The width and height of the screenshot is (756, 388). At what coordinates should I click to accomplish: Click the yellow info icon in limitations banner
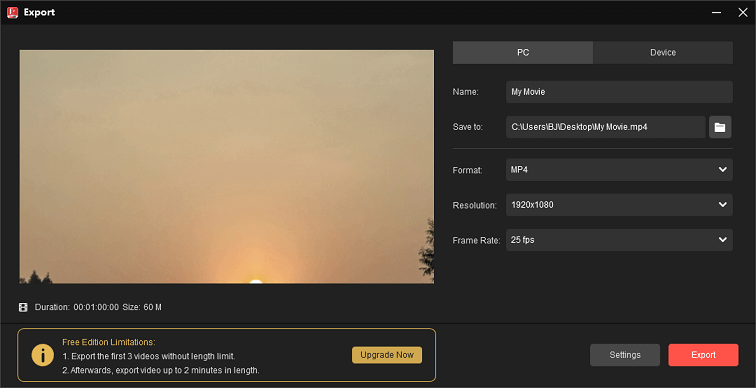[43, 355]
